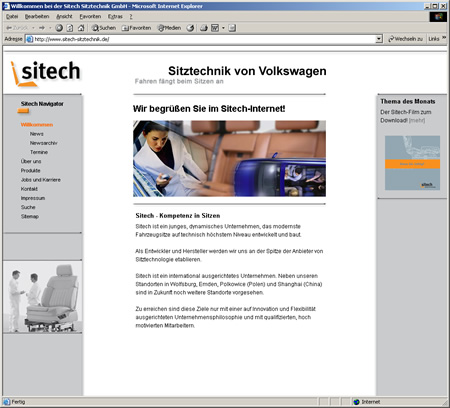Open the Impressum navigation link
Viewport: 450px width, 408px height.
[x=33, y=198]
